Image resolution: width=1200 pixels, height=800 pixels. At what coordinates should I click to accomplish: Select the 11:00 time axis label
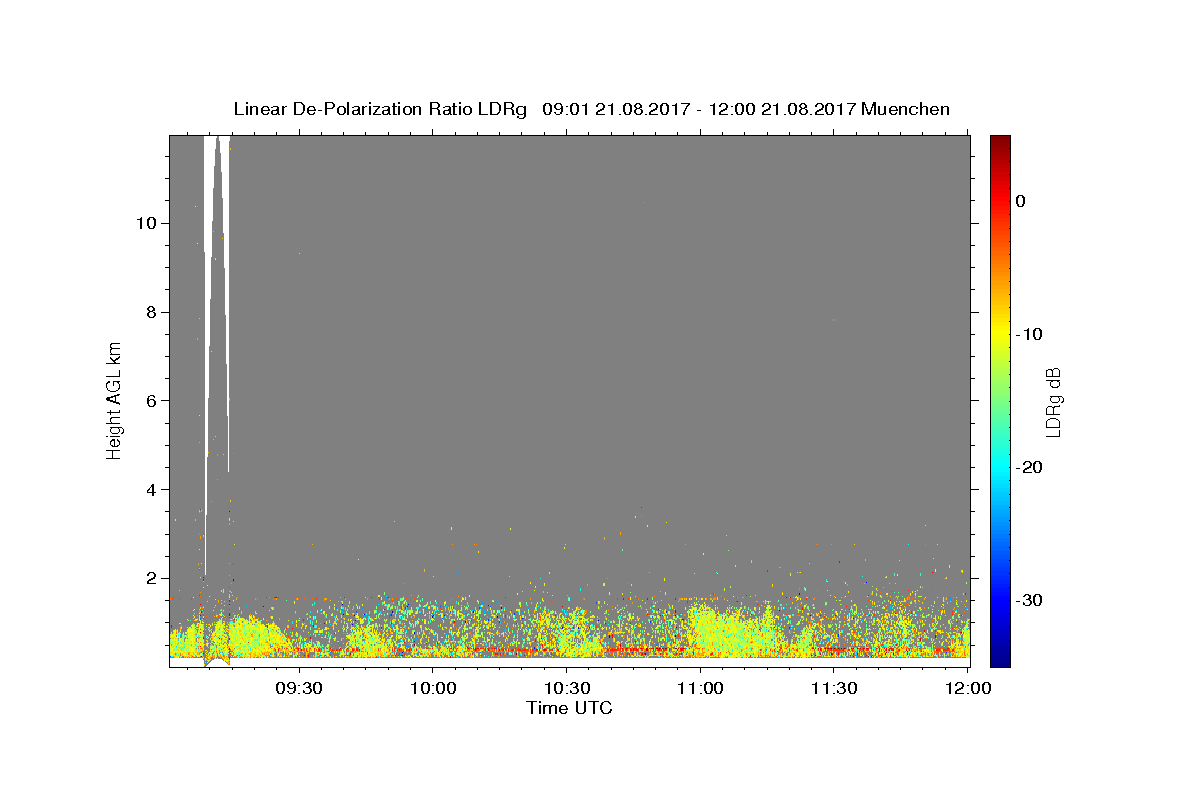700,689
